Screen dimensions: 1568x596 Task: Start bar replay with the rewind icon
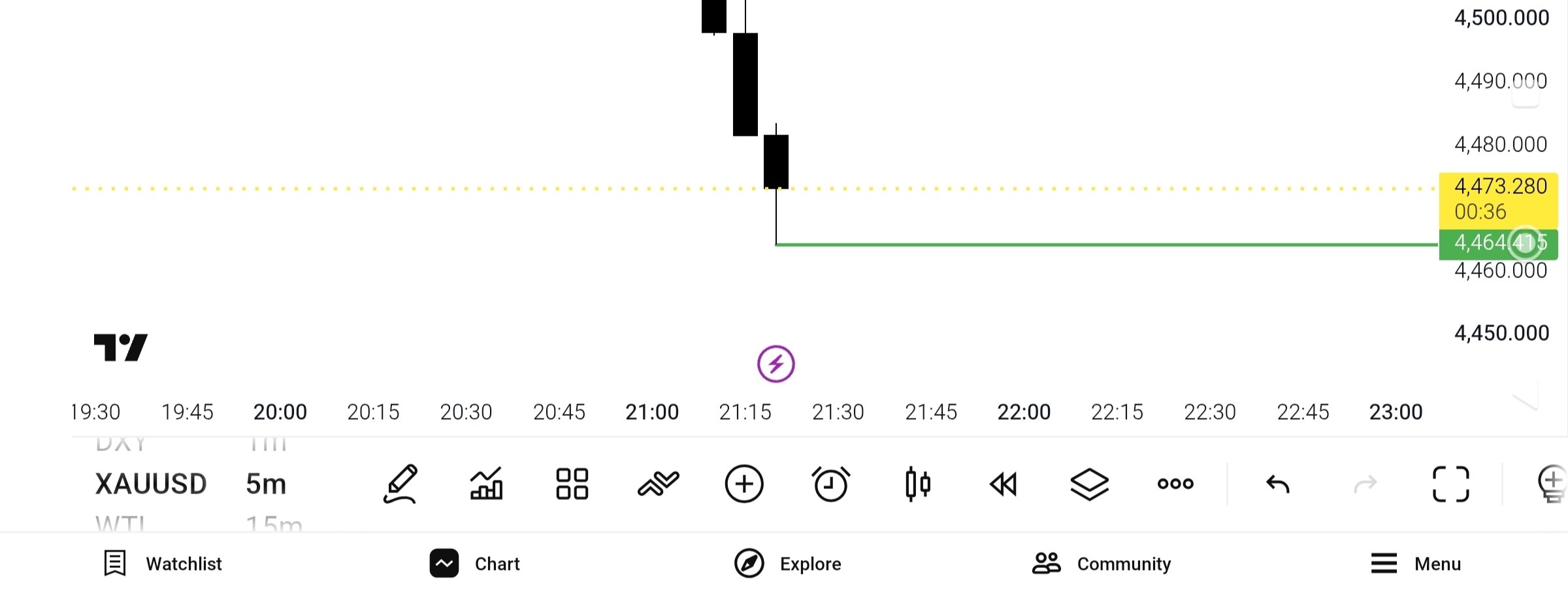click(x=1004, y=484)
